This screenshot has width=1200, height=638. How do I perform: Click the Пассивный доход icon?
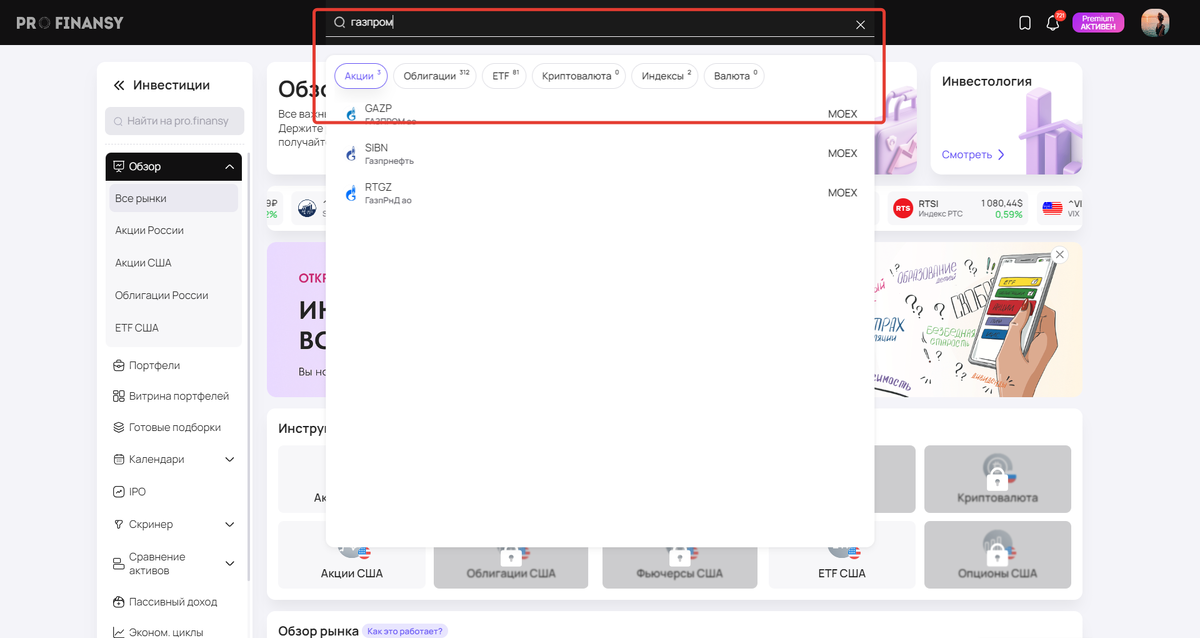[x=119, y=602]
